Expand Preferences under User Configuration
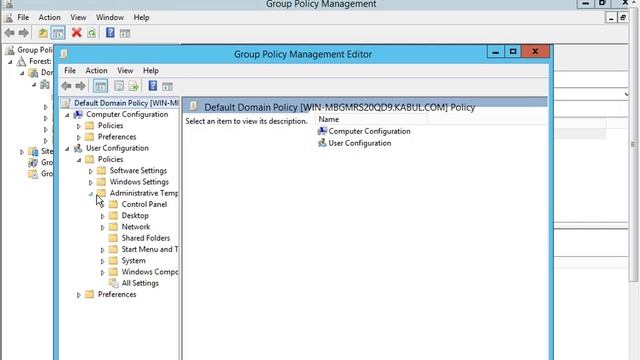The image size is (640, 360). tap(79, 295)
